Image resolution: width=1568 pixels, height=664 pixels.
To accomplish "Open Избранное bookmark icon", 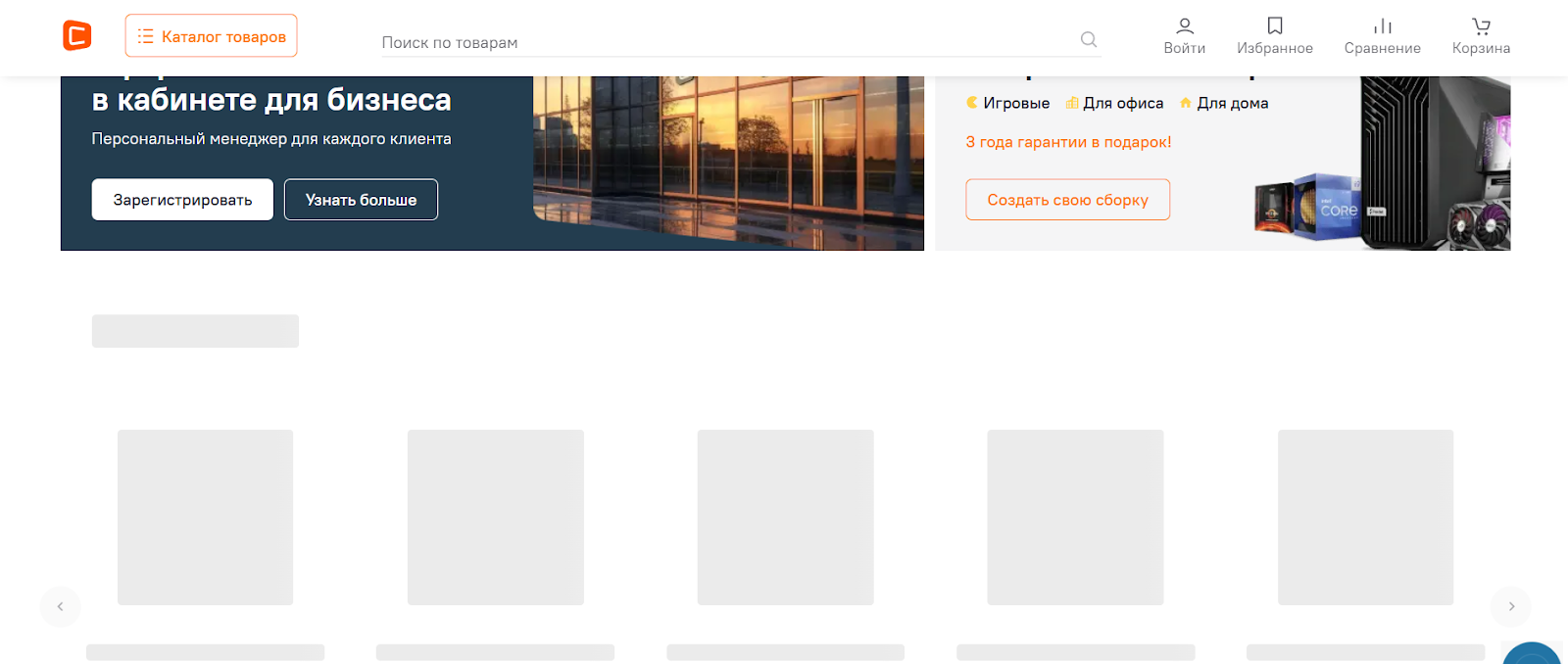I will 1274,25.
